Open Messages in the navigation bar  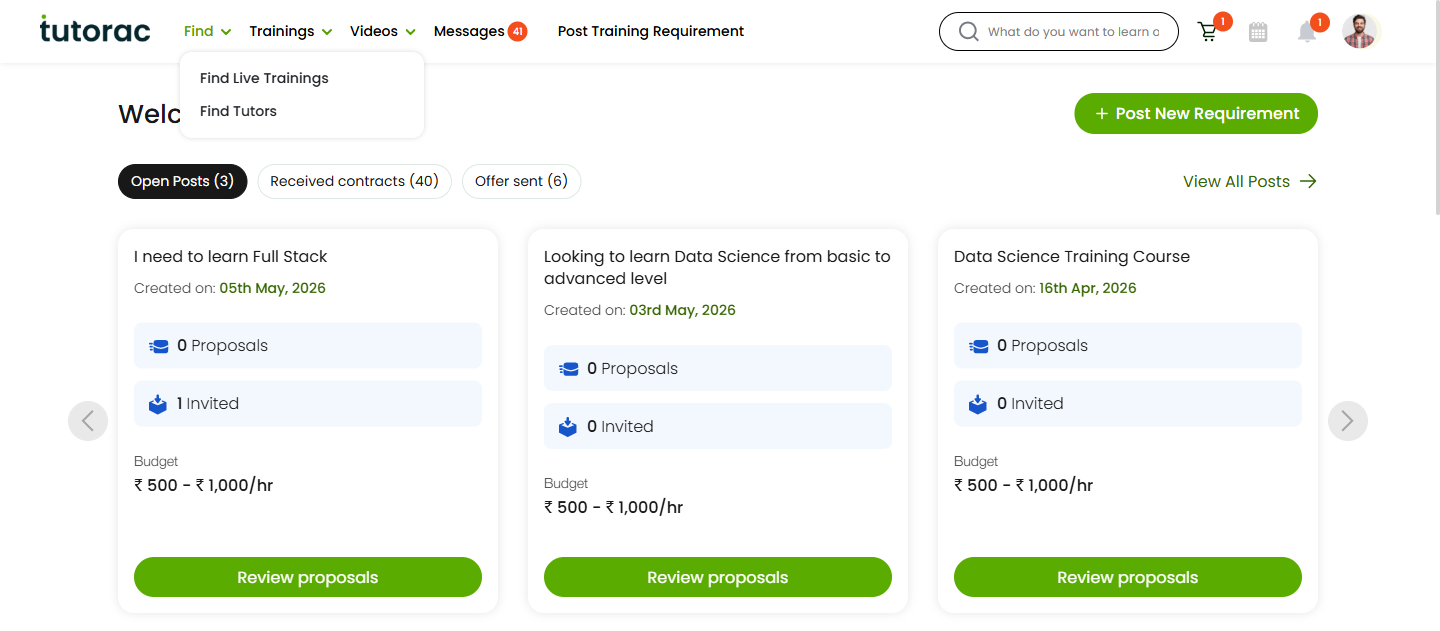coord(469,31)
